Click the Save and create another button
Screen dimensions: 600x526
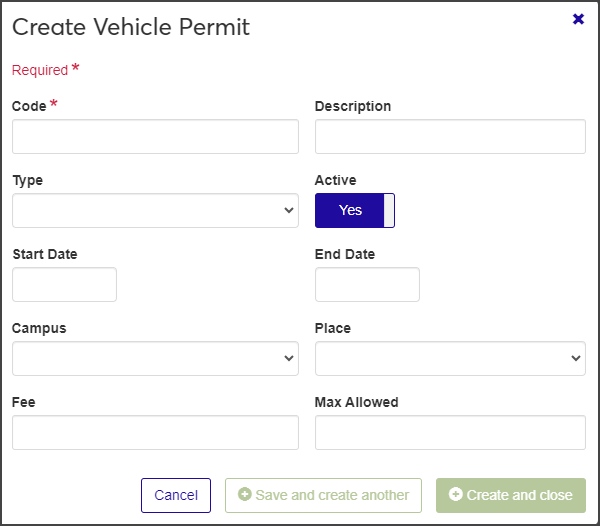tap(323, 495)
